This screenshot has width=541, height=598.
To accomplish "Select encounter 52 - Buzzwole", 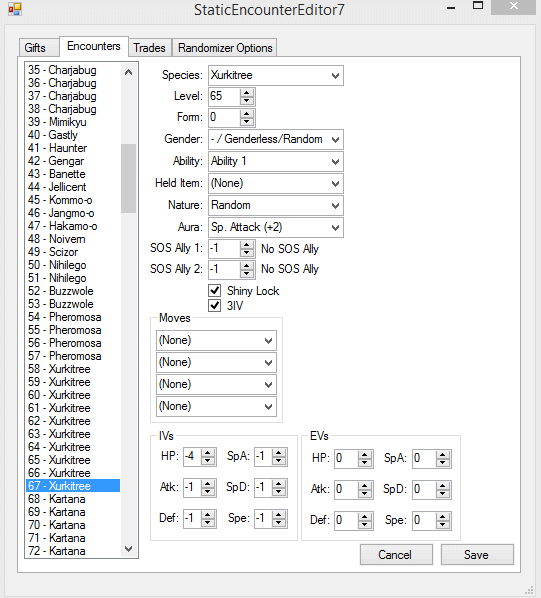I will pyautogui.click(x=73, y=291).
